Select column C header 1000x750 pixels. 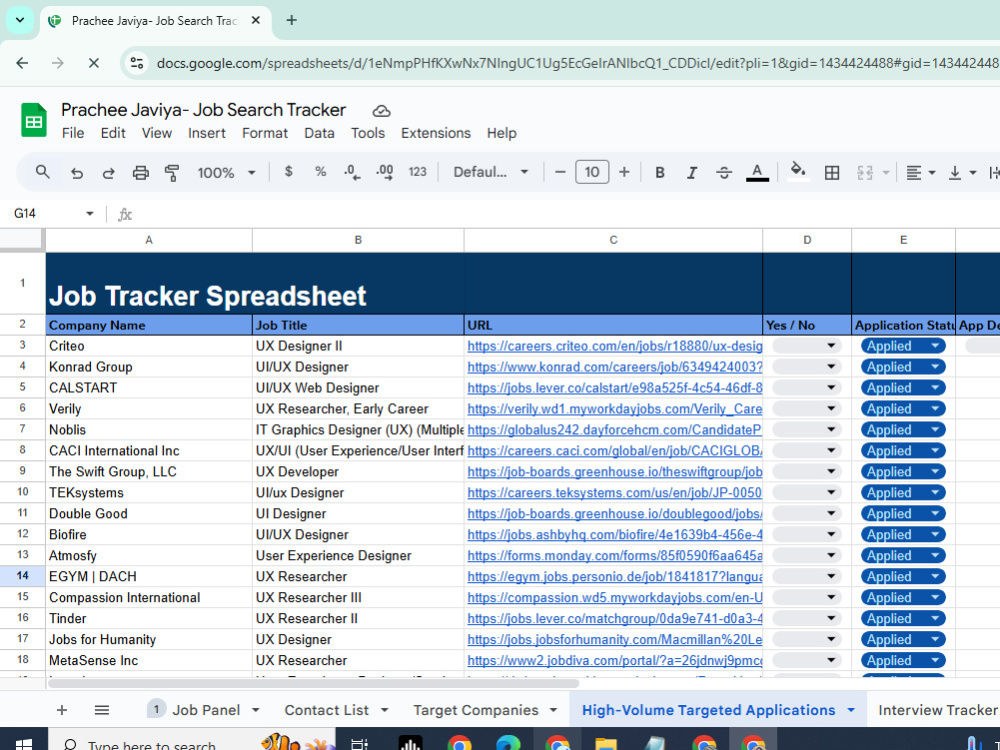pyautogui.click(x=613, y=240)
